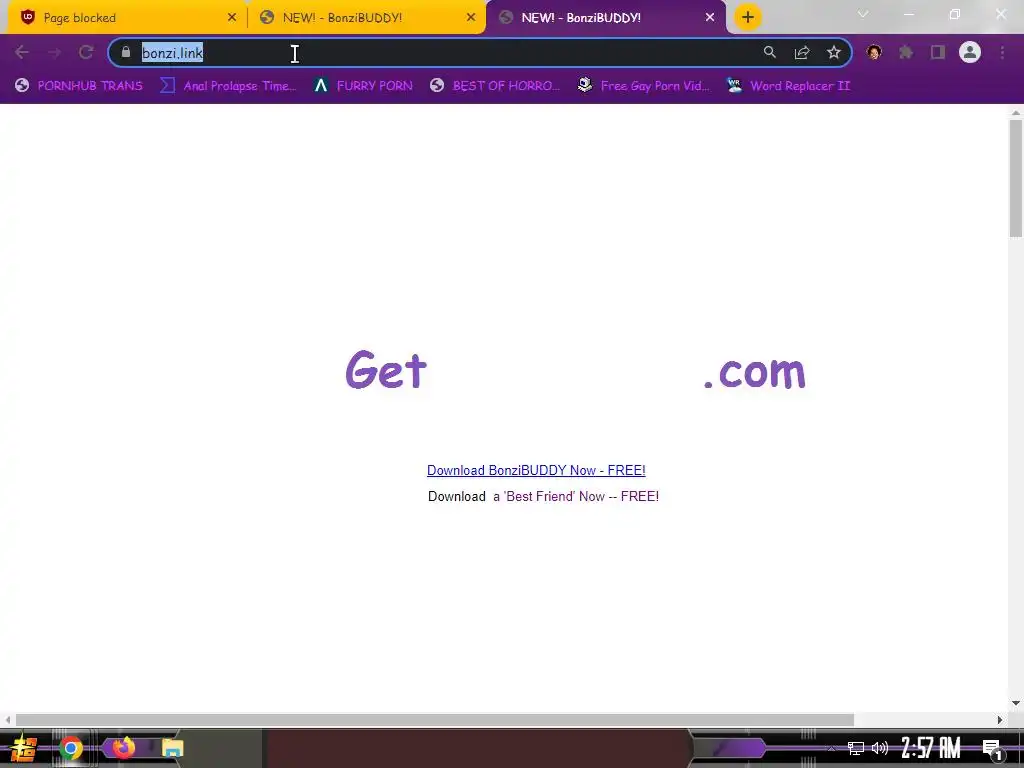Viewport: 1024px width, 768px height.
Task: Show hidden tray icons chevron
Action: click(x=831, y=748)
